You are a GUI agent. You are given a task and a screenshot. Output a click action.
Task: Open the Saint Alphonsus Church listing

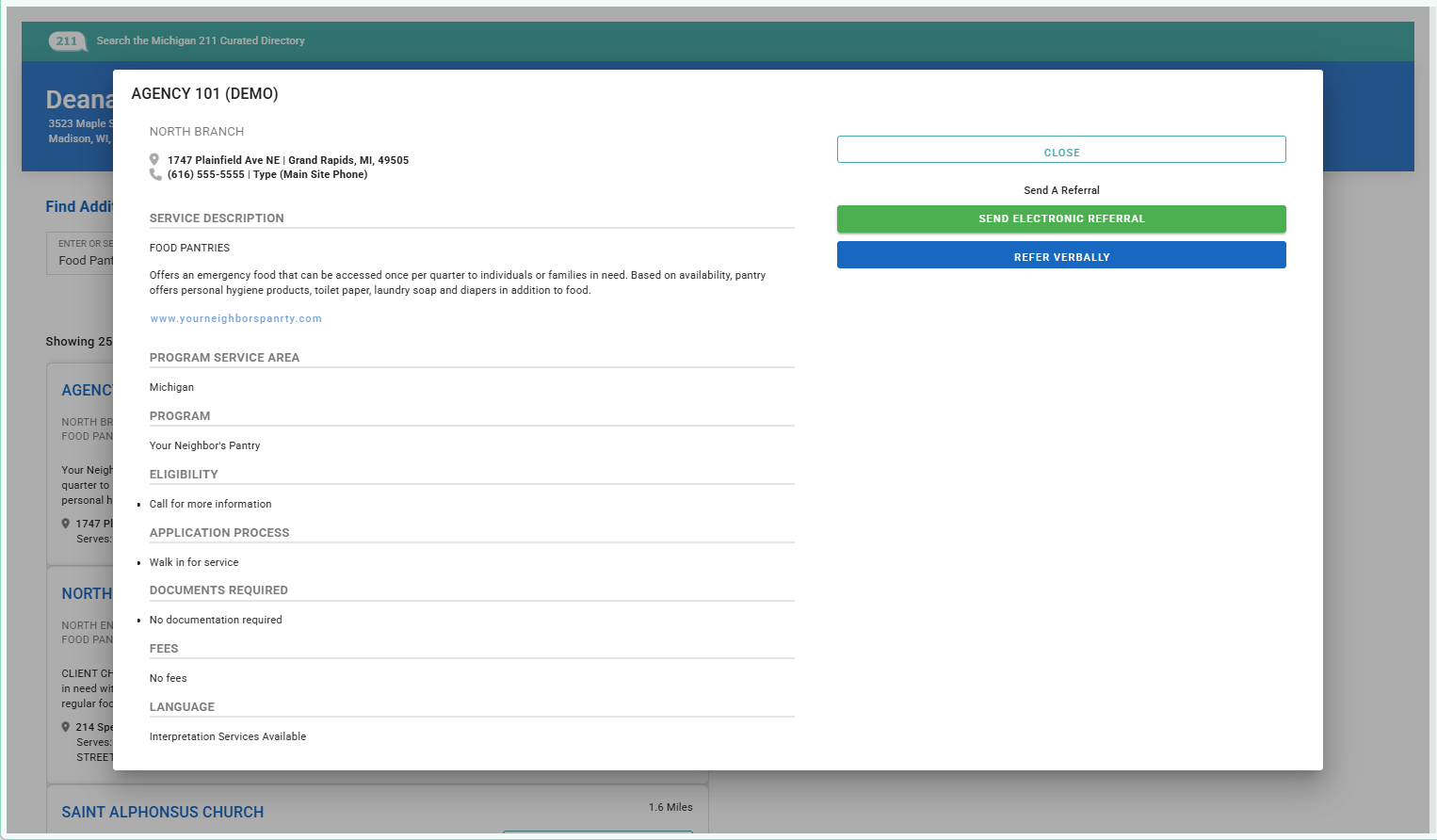pyautogui.click(x=162, y=812)
